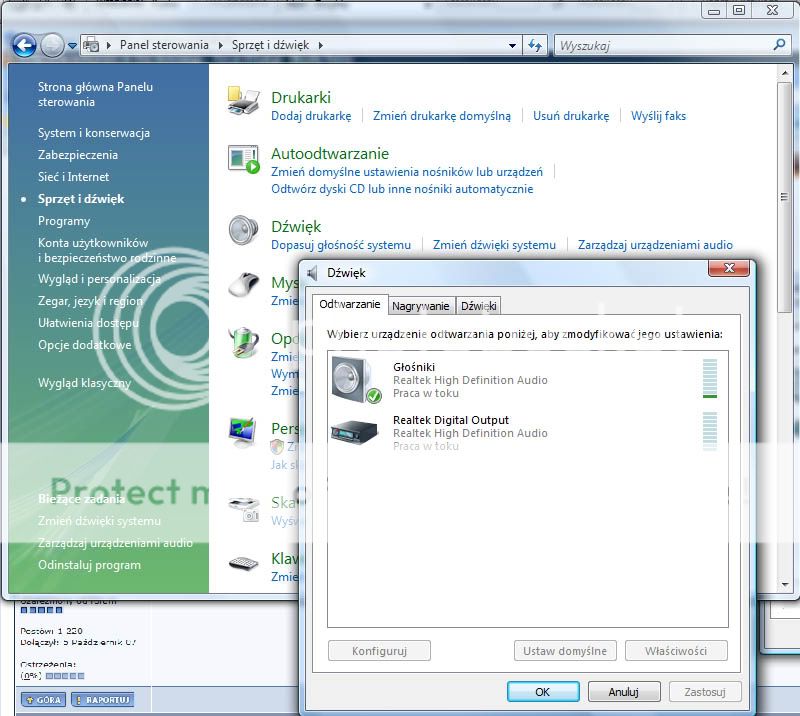
Task: Switch to the Nagrywanie tab
Action: (x=420, y=306)
